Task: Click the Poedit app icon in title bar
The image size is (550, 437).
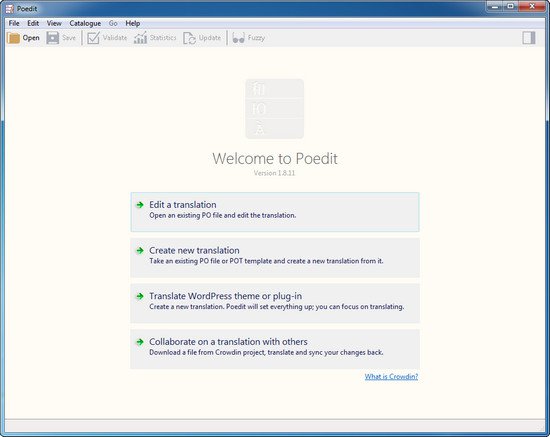Action: pos(10,9)
